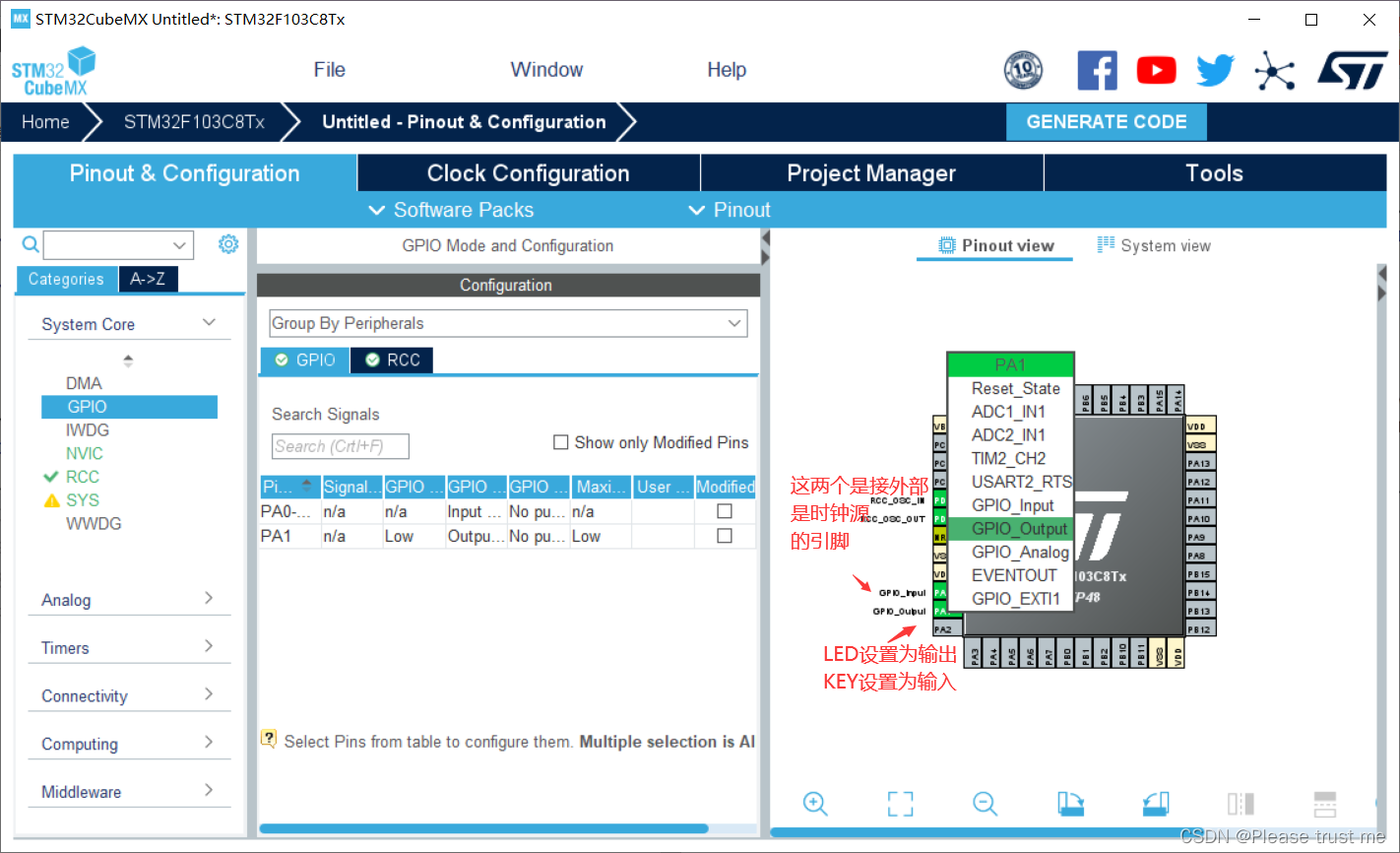Go to the Home breadcrumb
This screenshot has width=1400, height=853.
[x=45, y=122]
